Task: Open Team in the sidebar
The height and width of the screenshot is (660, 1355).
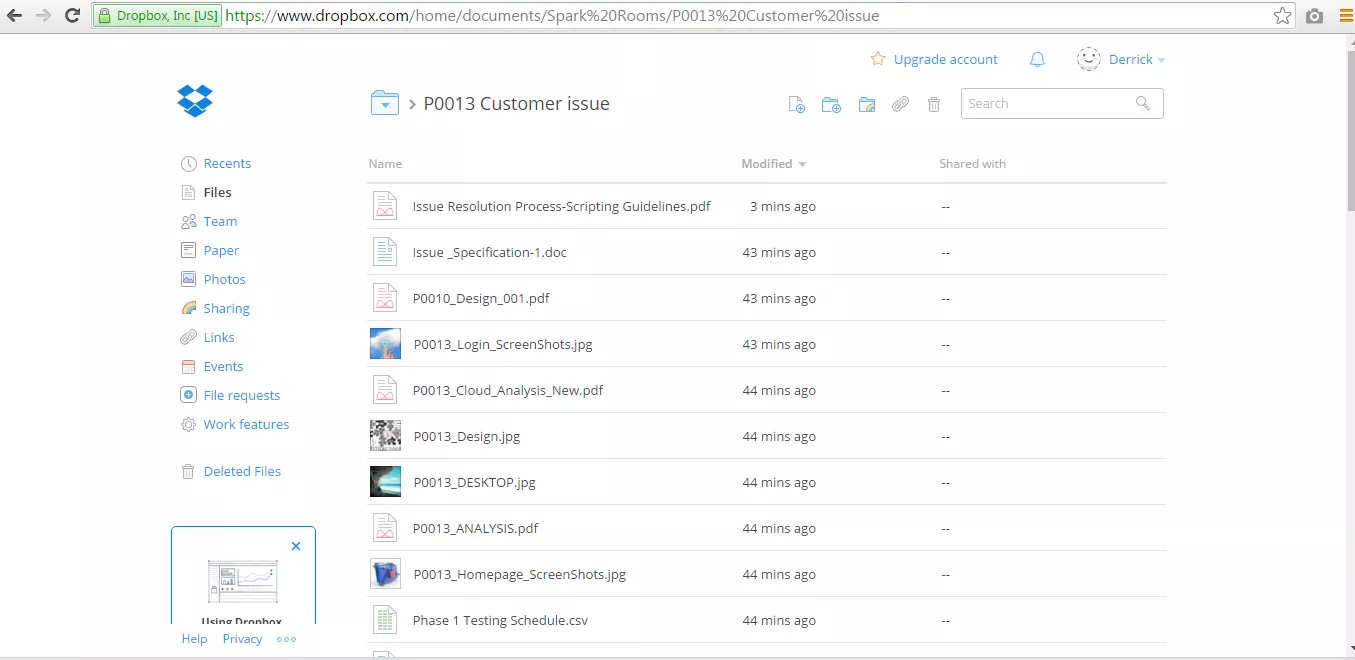Action: click(x=220, y=222)
